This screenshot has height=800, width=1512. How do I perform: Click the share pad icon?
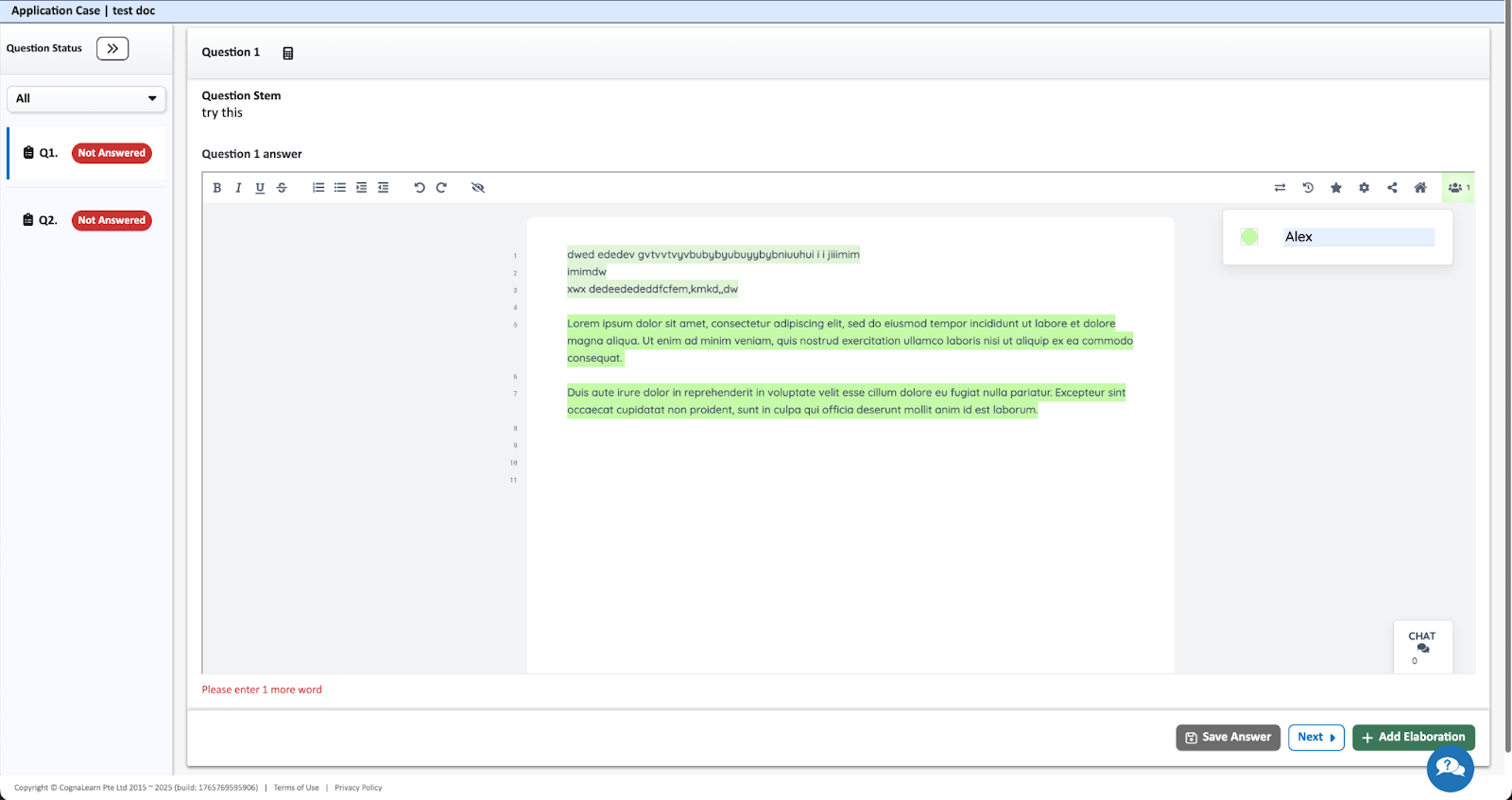1392,188
